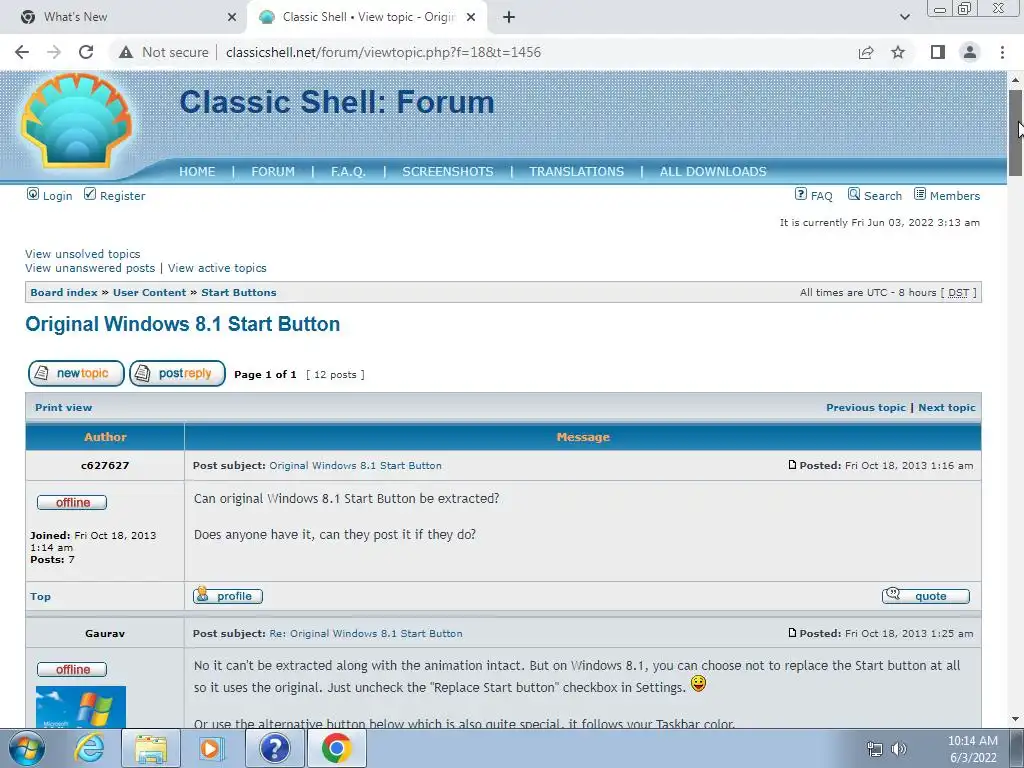
Task: Click the volume speaker tray icon
Action: [x=899, y=749]
